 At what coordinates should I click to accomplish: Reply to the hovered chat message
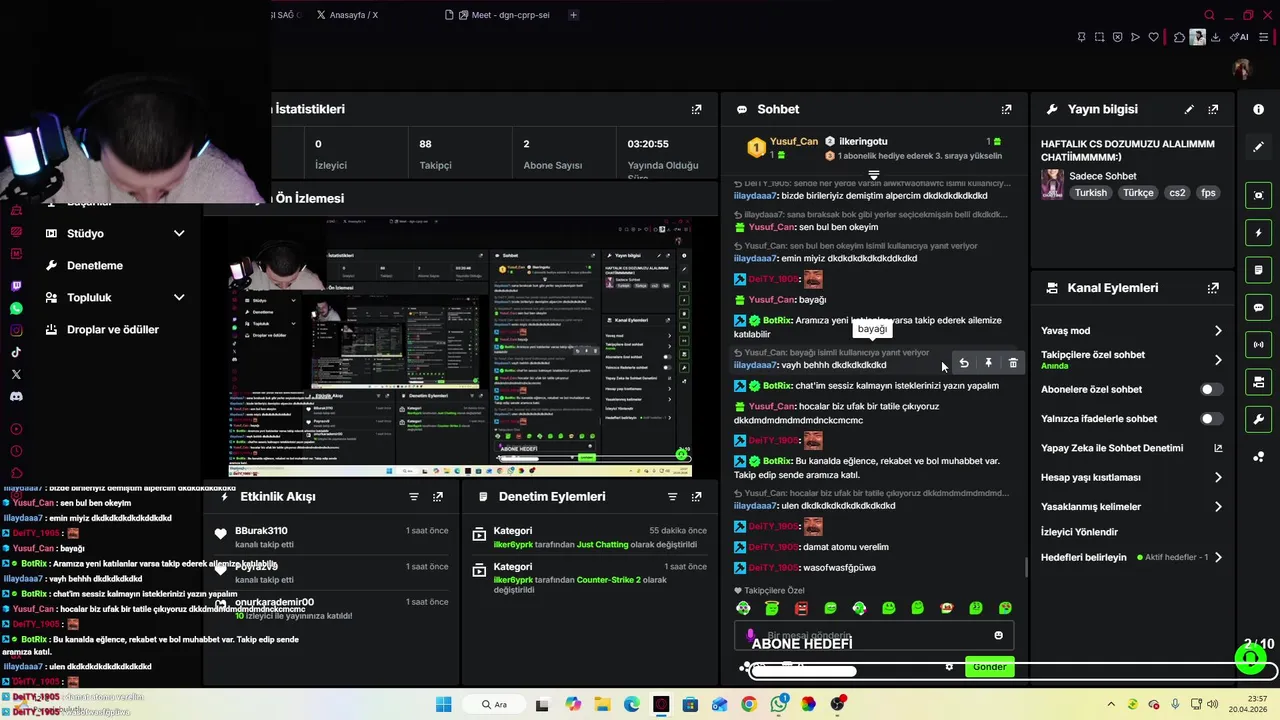(x=964, y=363)
